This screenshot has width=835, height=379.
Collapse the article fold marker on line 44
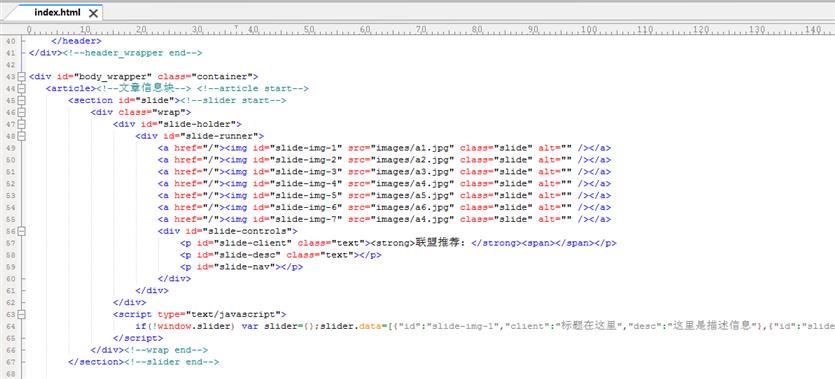(21, 88)
